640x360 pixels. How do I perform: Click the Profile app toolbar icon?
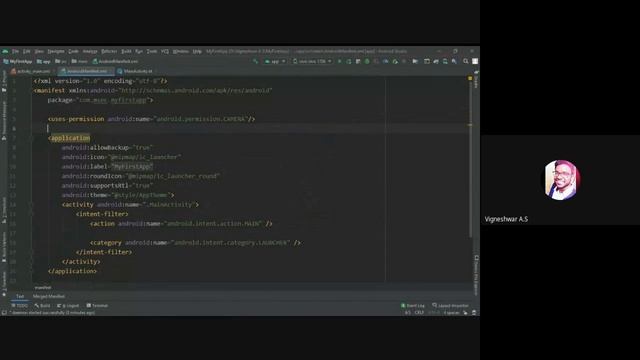coord(385,61)
